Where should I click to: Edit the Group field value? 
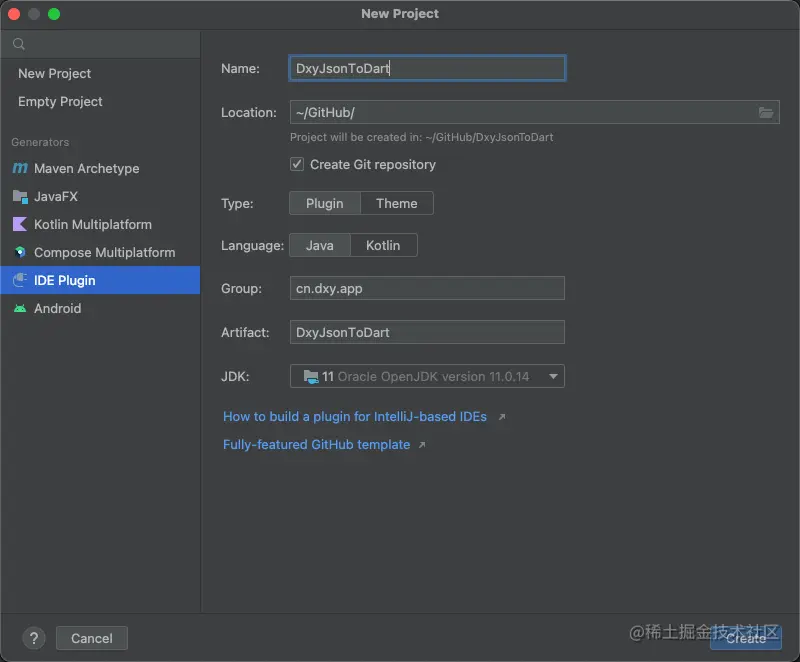click(427, 289)
